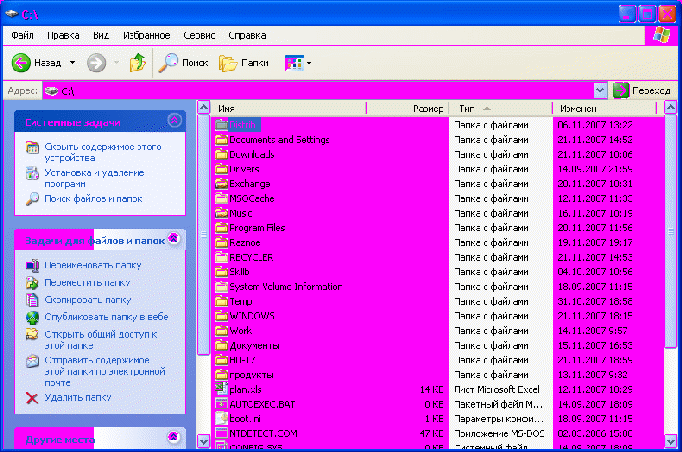The image size is (682, 452).
Task: Select the продукты folder name
Action: (251, 375)
